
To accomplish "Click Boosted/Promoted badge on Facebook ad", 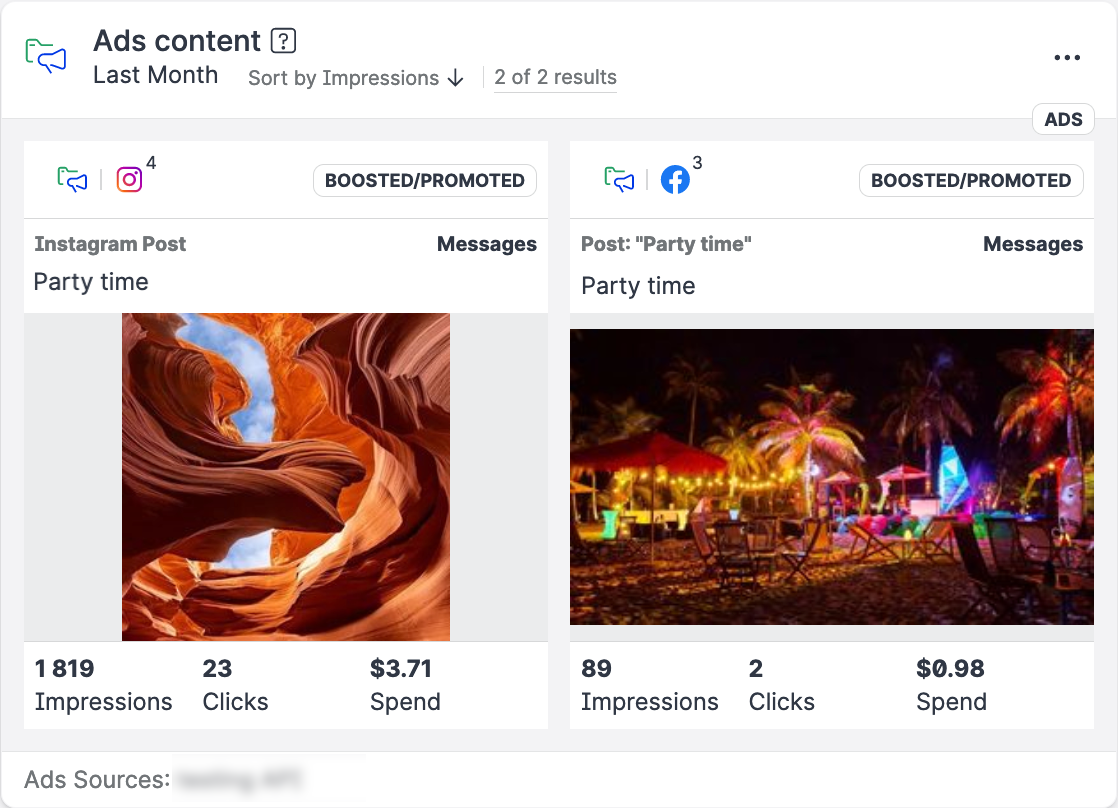I will pyautogui.click(x=971, y=181).
